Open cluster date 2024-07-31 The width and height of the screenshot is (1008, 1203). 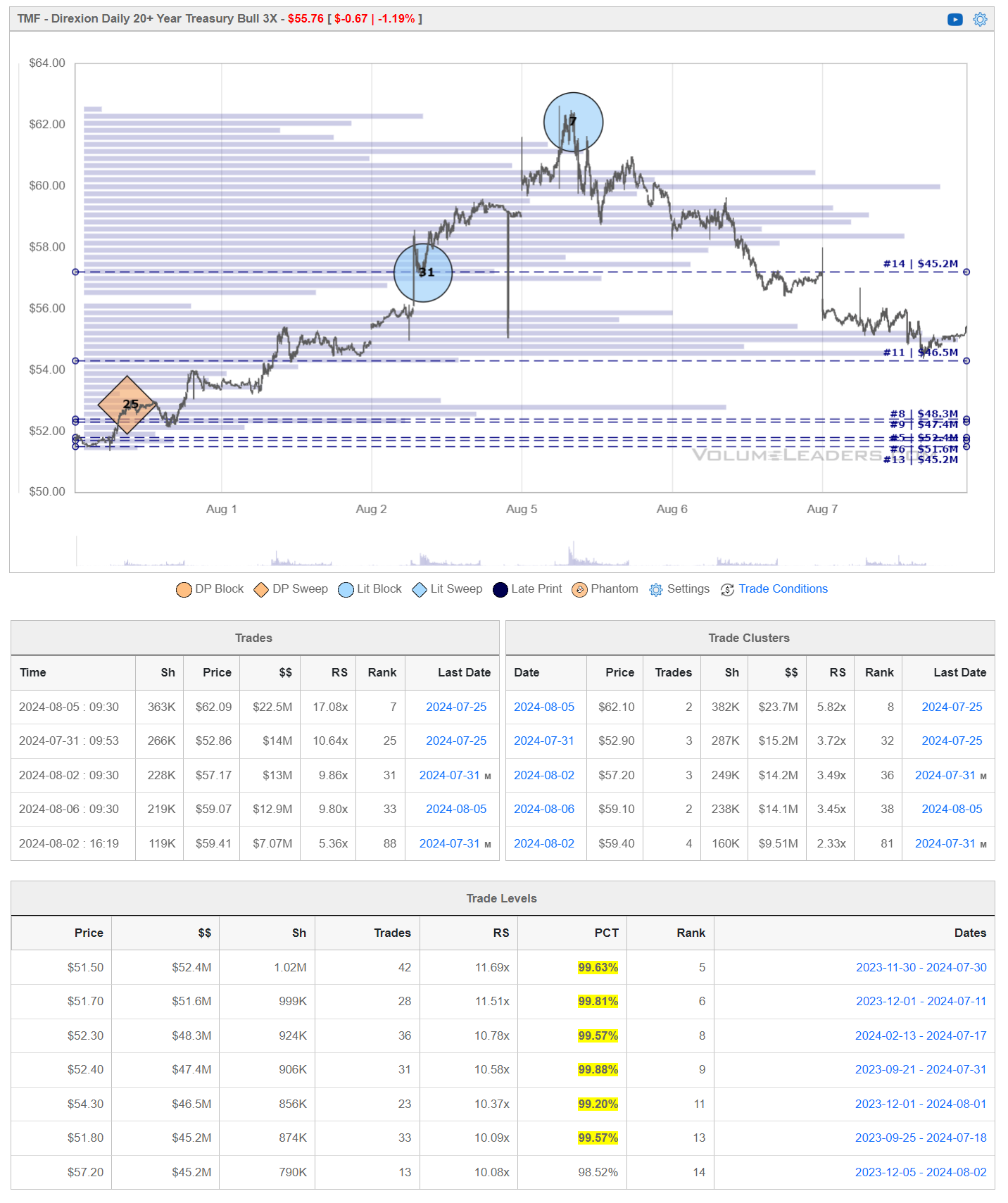[544, 741]
